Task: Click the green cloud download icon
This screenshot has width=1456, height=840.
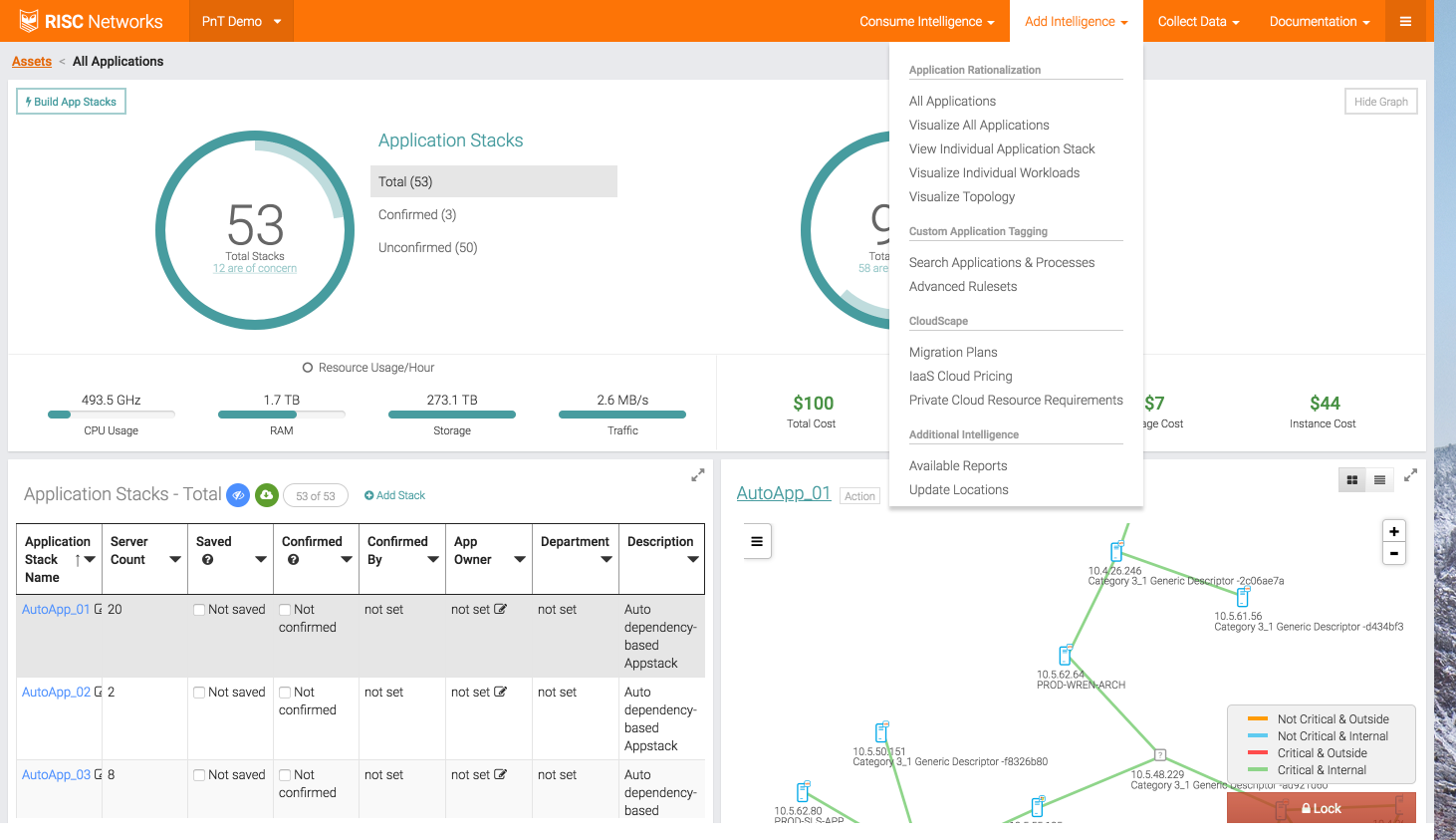Action: 266,495
